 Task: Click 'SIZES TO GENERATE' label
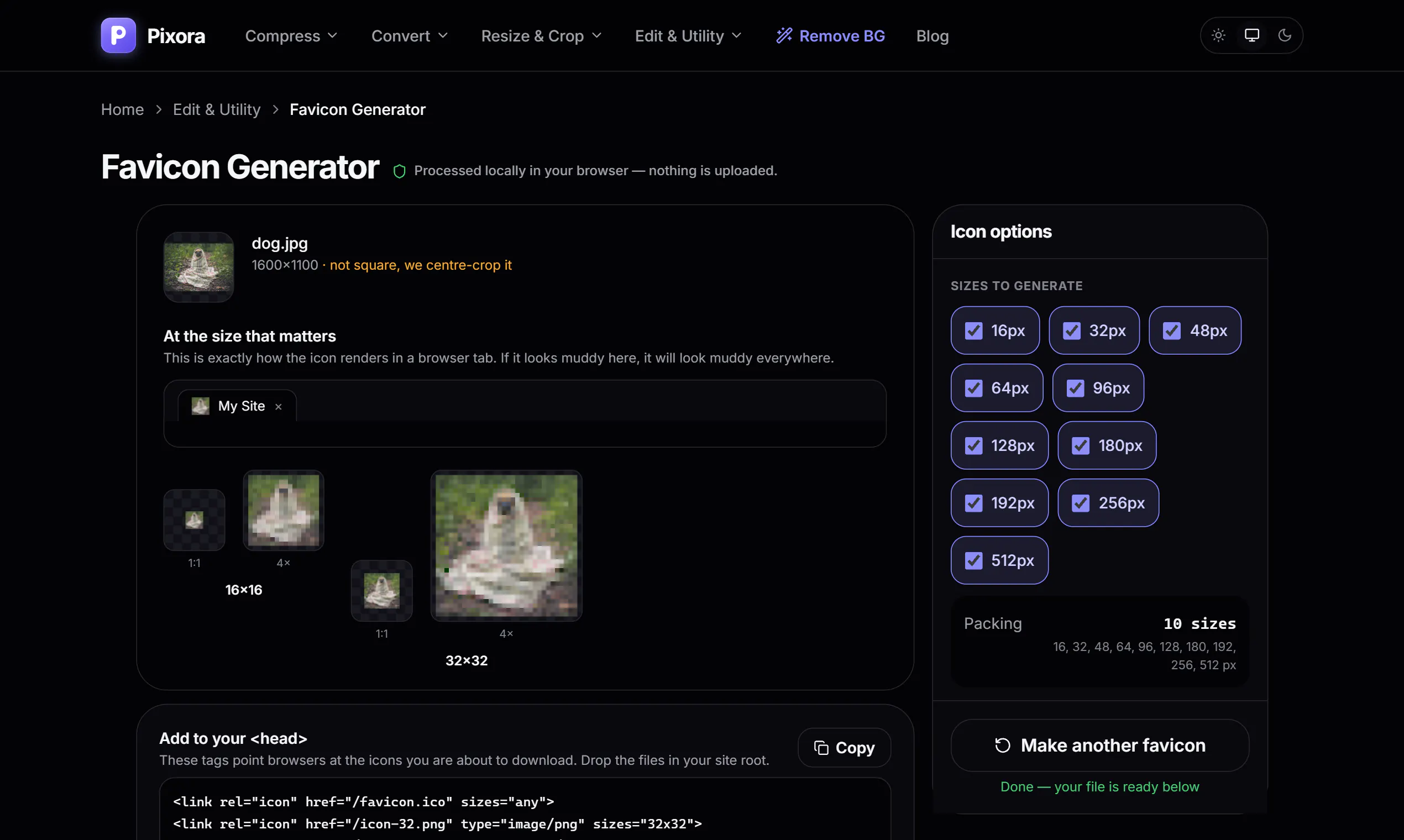[x=1017, y=286]
